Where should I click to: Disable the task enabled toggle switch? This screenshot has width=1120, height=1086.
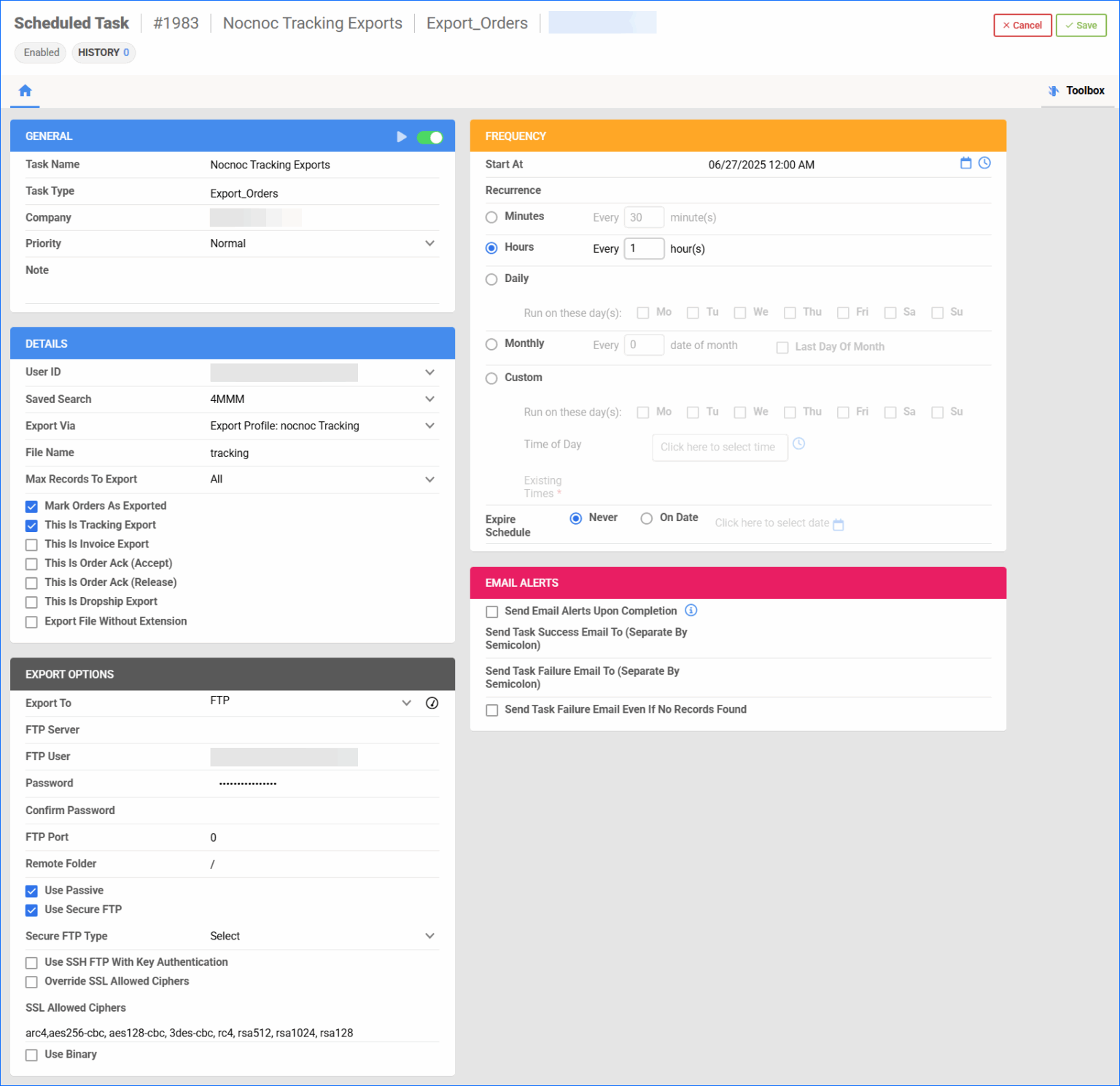pyautogui.click(x=430, y=136)
